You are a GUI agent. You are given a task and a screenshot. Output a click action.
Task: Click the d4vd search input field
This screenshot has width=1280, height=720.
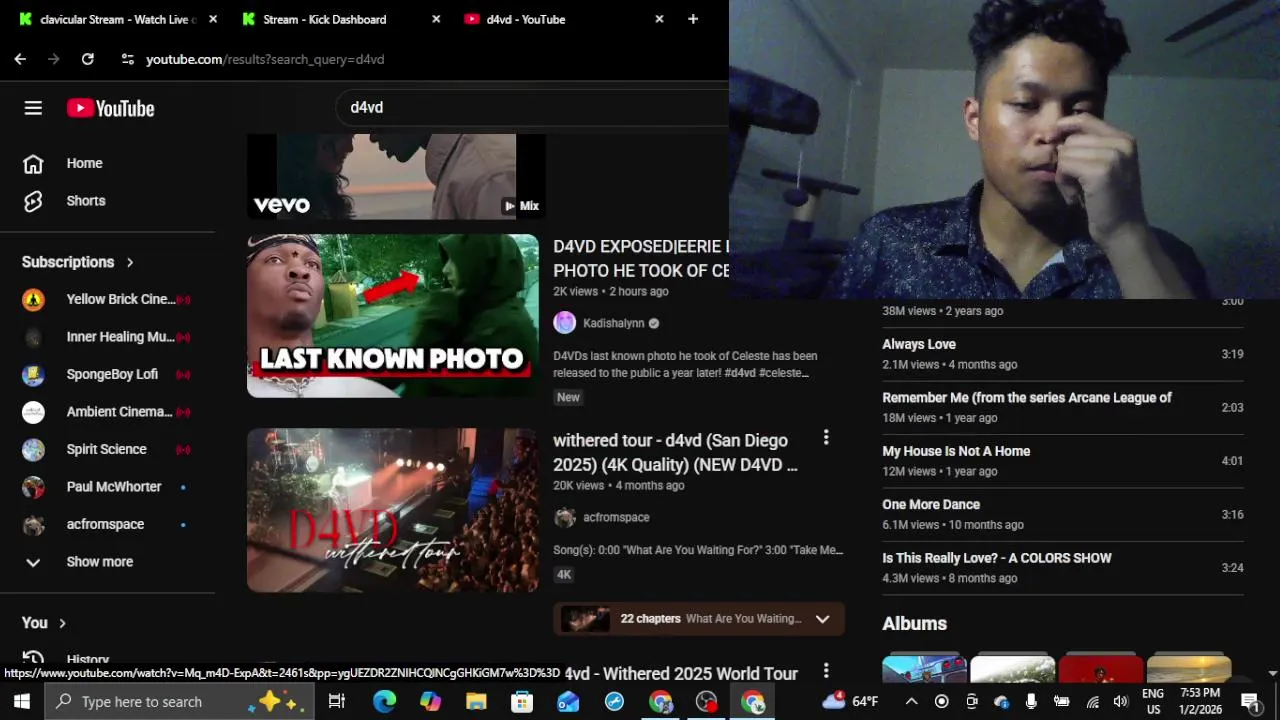pos(534,107)
